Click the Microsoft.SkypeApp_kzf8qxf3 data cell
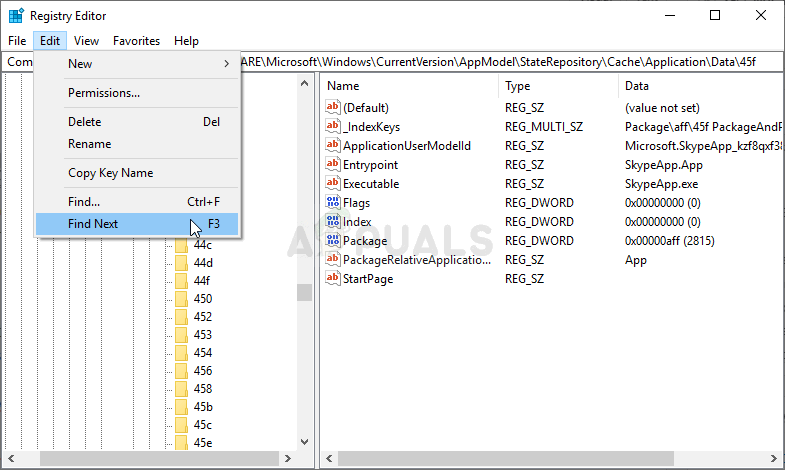 703,146
